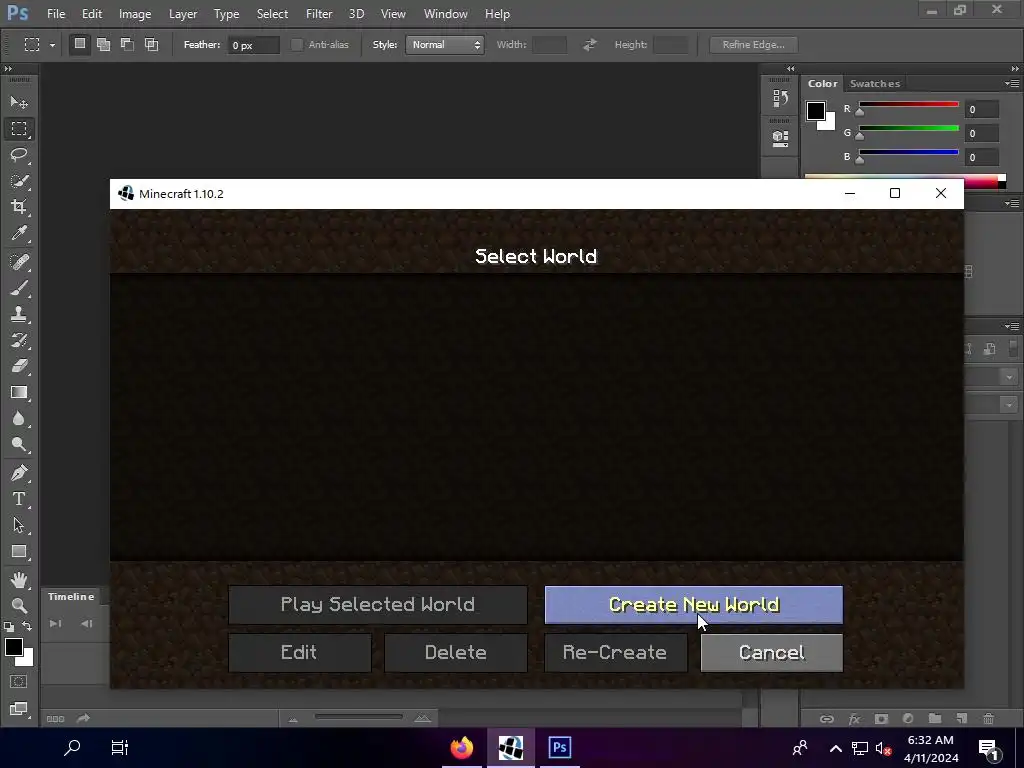
Task: Click the Link layers icon
Action: tap(827, 719)
